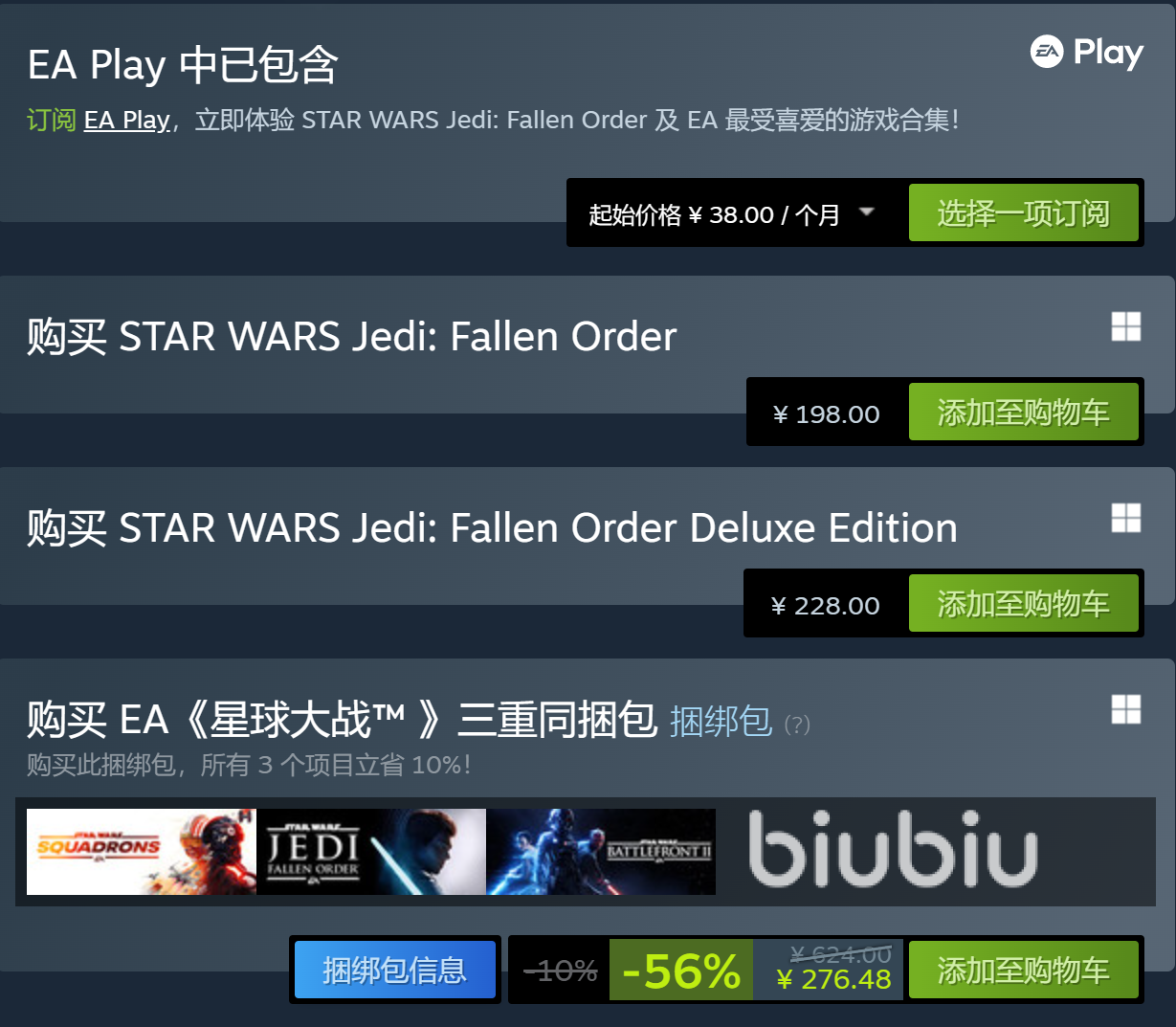Screen dimensions: 1176x1027
Task: Open the Jedi Fallen Order bundle thumbnail
Action: click(371, 852)
